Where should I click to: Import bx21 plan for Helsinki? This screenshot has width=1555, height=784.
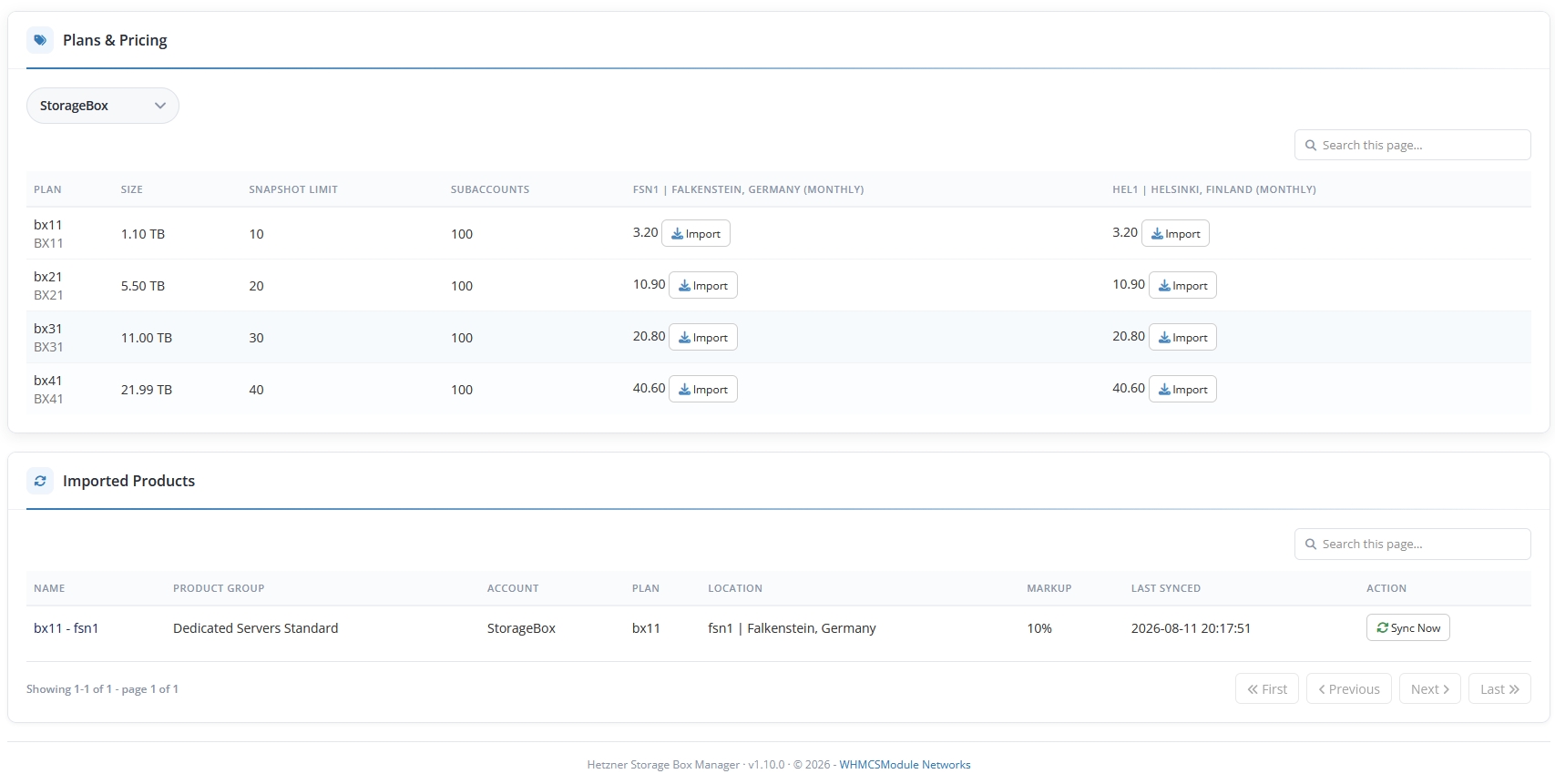(1182, 286)
